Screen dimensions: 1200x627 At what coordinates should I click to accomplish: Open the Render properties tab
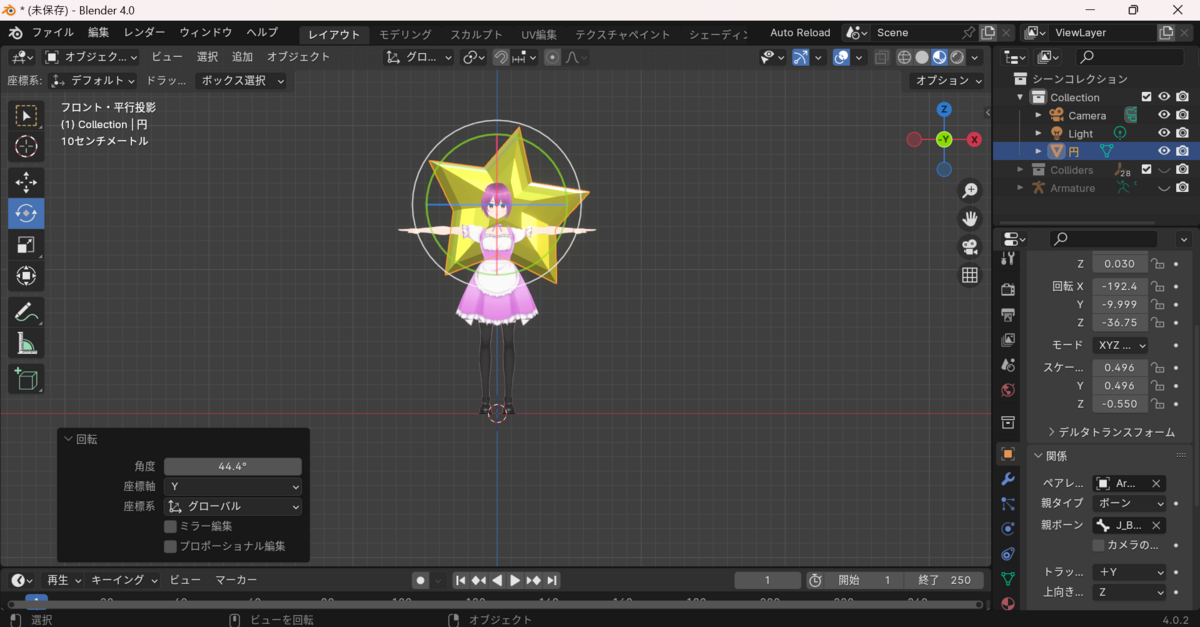(1008, 290)
